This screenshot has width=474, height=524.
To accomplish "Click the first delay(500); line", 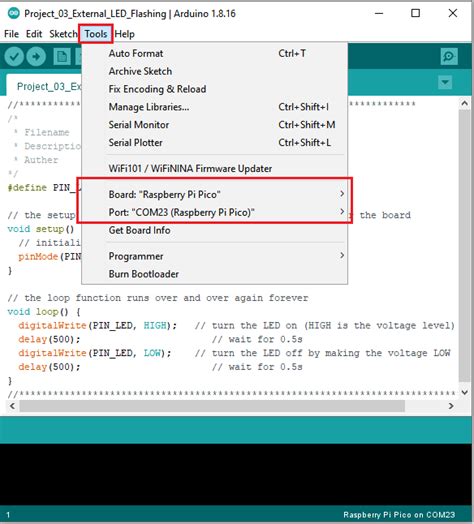I will point(49,339).
